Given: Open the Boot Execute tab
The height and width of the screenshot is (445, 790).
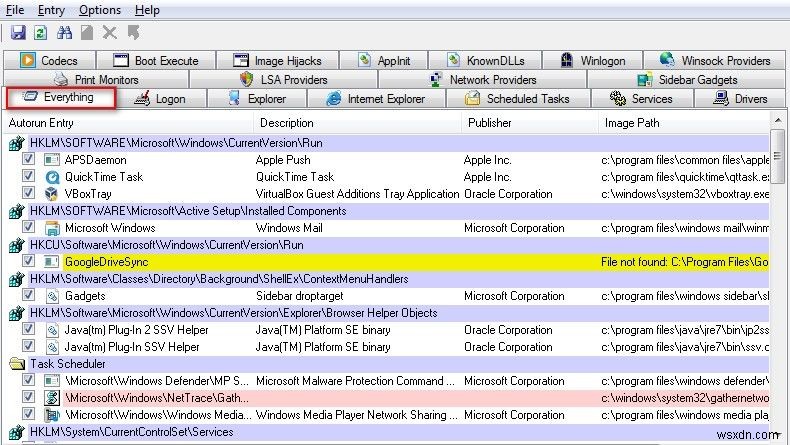Looking at the screenshot, I should tap(156, 60).
